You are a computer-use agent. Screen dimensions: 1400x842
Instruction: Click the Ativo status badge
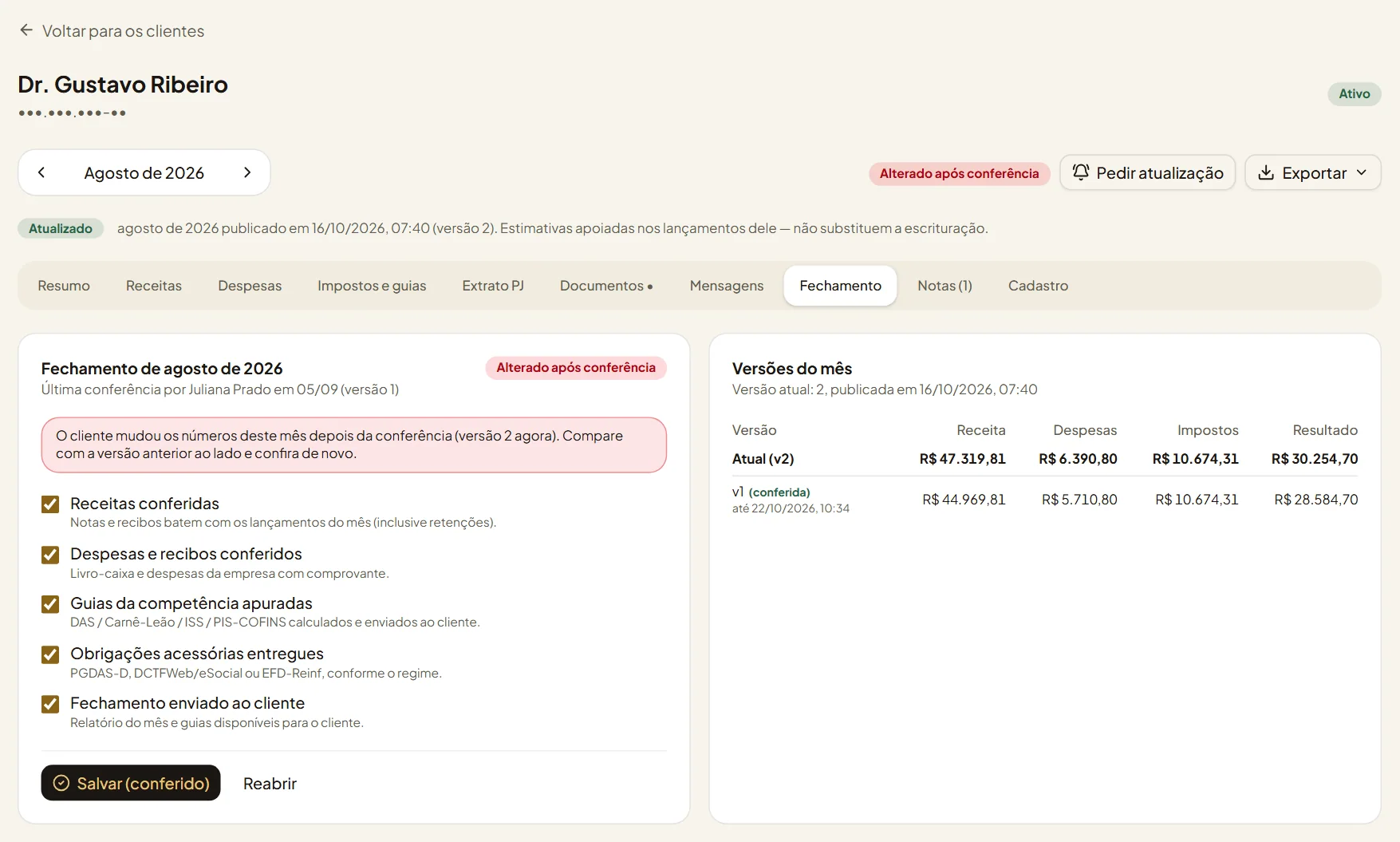point(1355,94)
